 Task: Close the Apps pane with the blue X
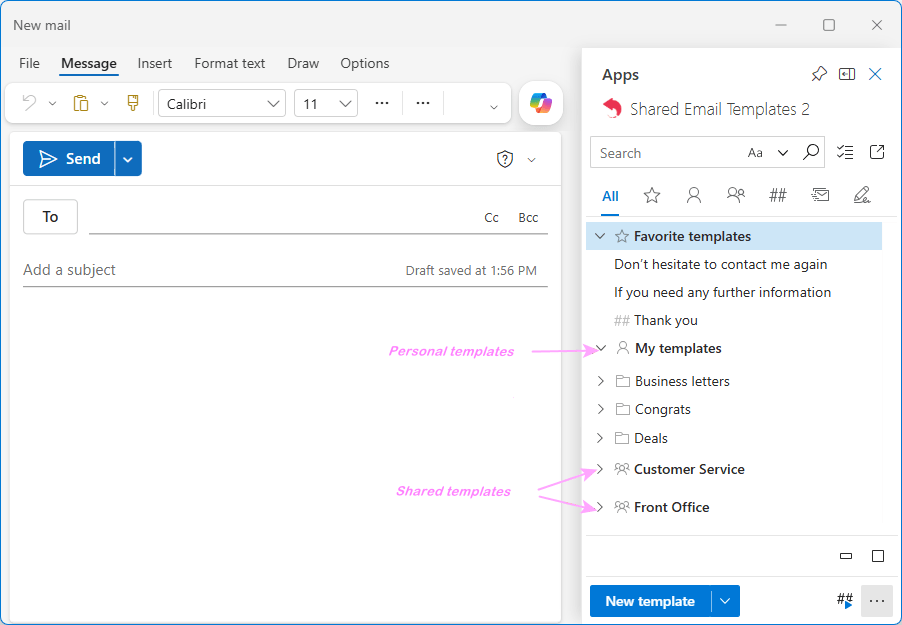(875, 74)
